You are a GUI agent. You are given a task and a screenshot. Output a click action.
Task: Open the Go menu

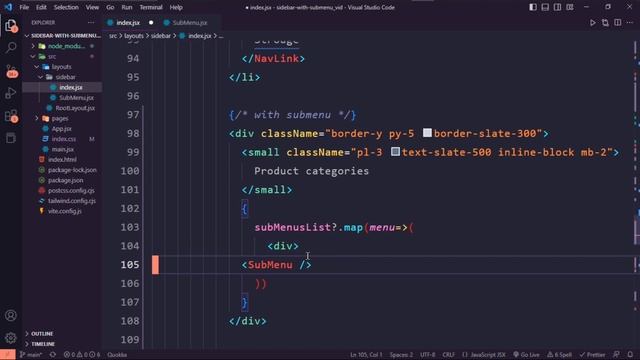click(x=110, y=7)
